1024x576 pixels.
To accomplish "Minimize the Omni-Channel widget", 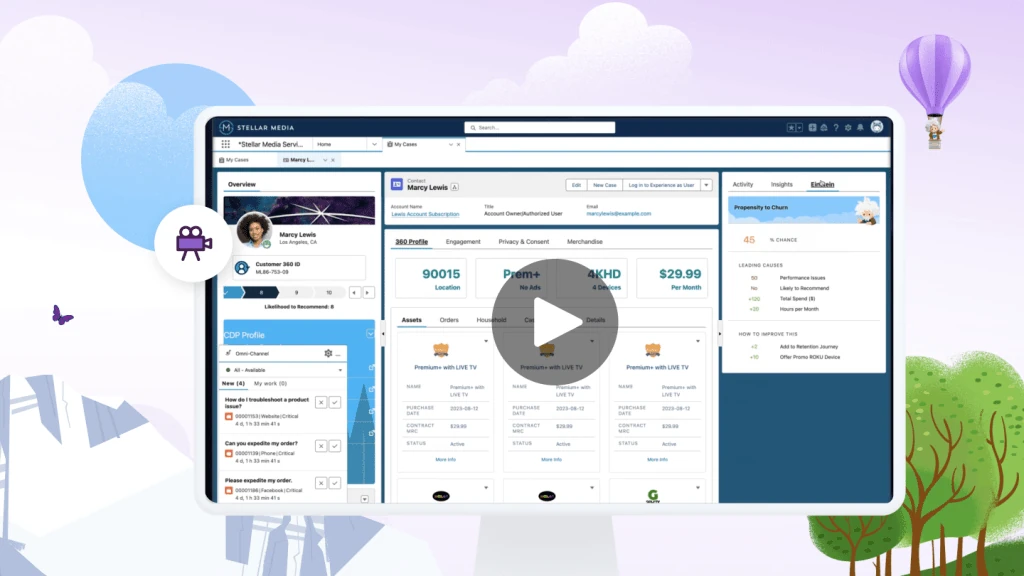I will (338, 353).
